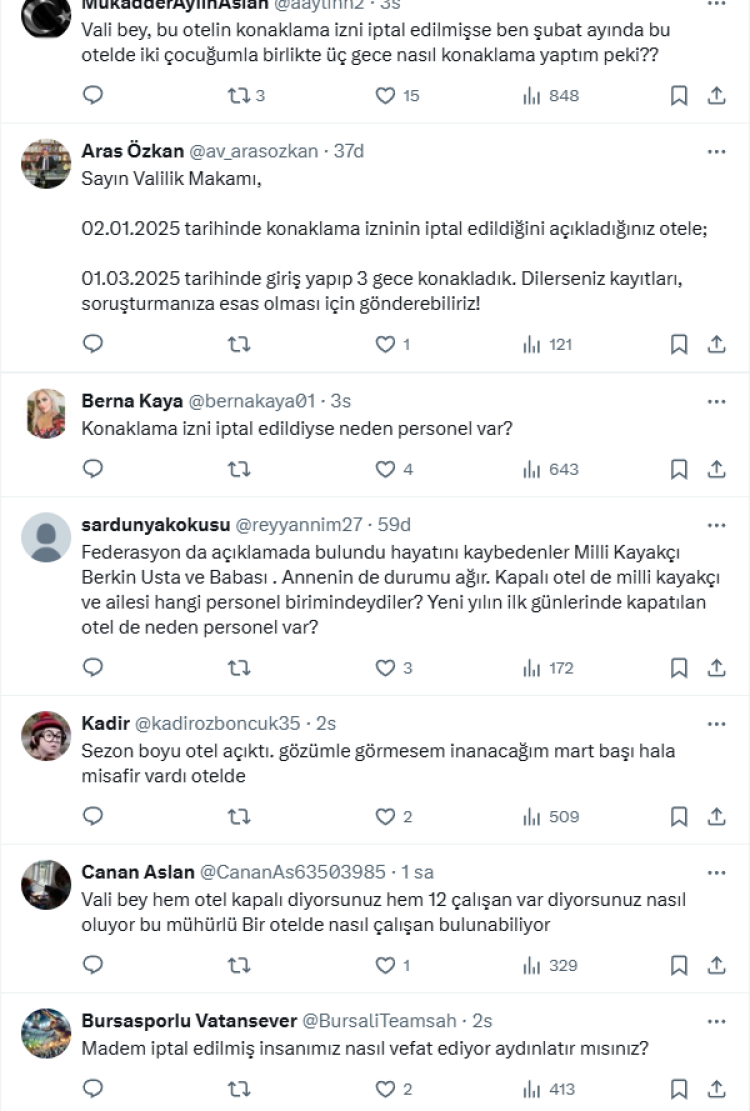Share sardunyakokusu's tweet

[x=716, y=667]
